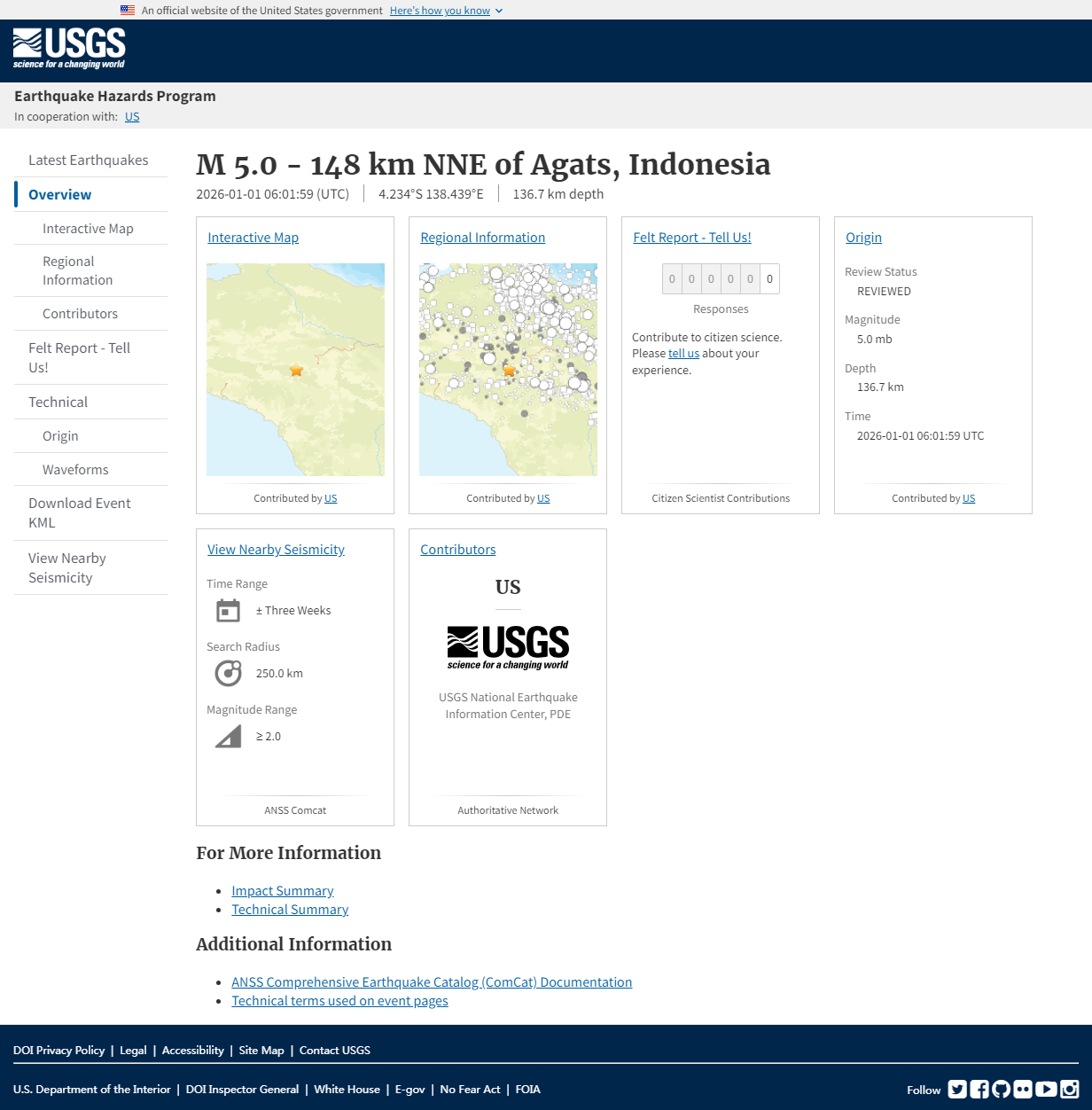Click the Facebook icon in the footer
This screenshot has width=1092, height=1110.
tap(979, 1089)
